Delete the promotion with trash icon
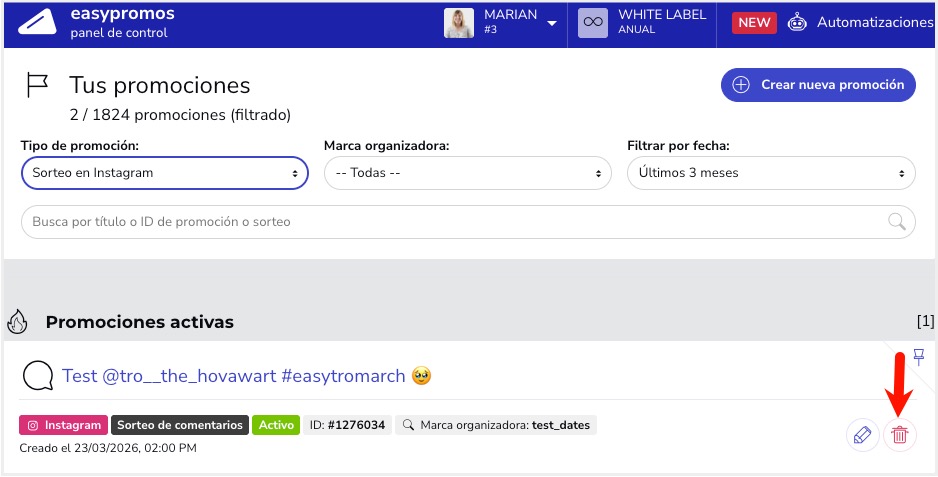938x477 pixels. [x=900, y=435]
